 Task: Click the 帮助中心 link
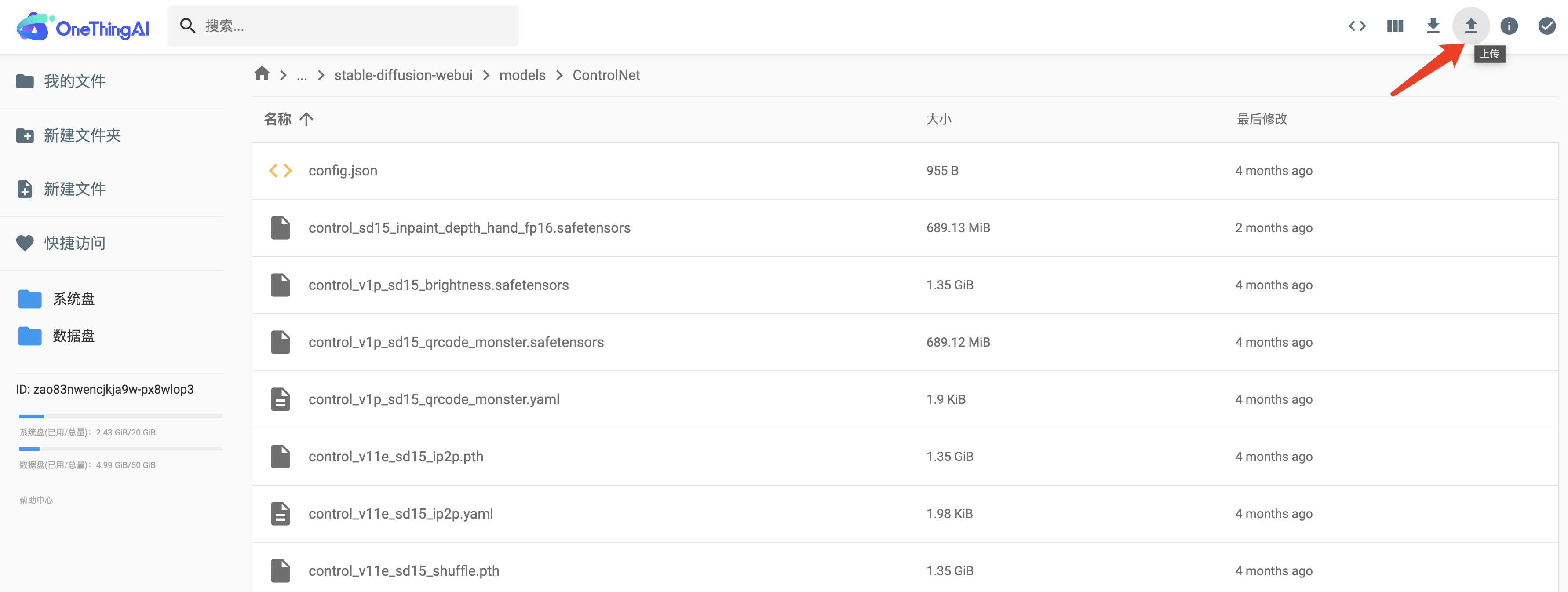pos(36,500)
